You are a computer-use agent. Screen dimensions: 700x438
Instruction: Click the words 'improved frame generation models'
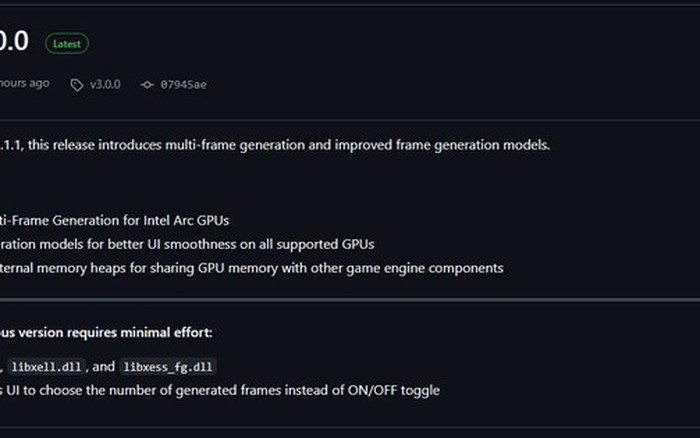(x=443, y=145)
